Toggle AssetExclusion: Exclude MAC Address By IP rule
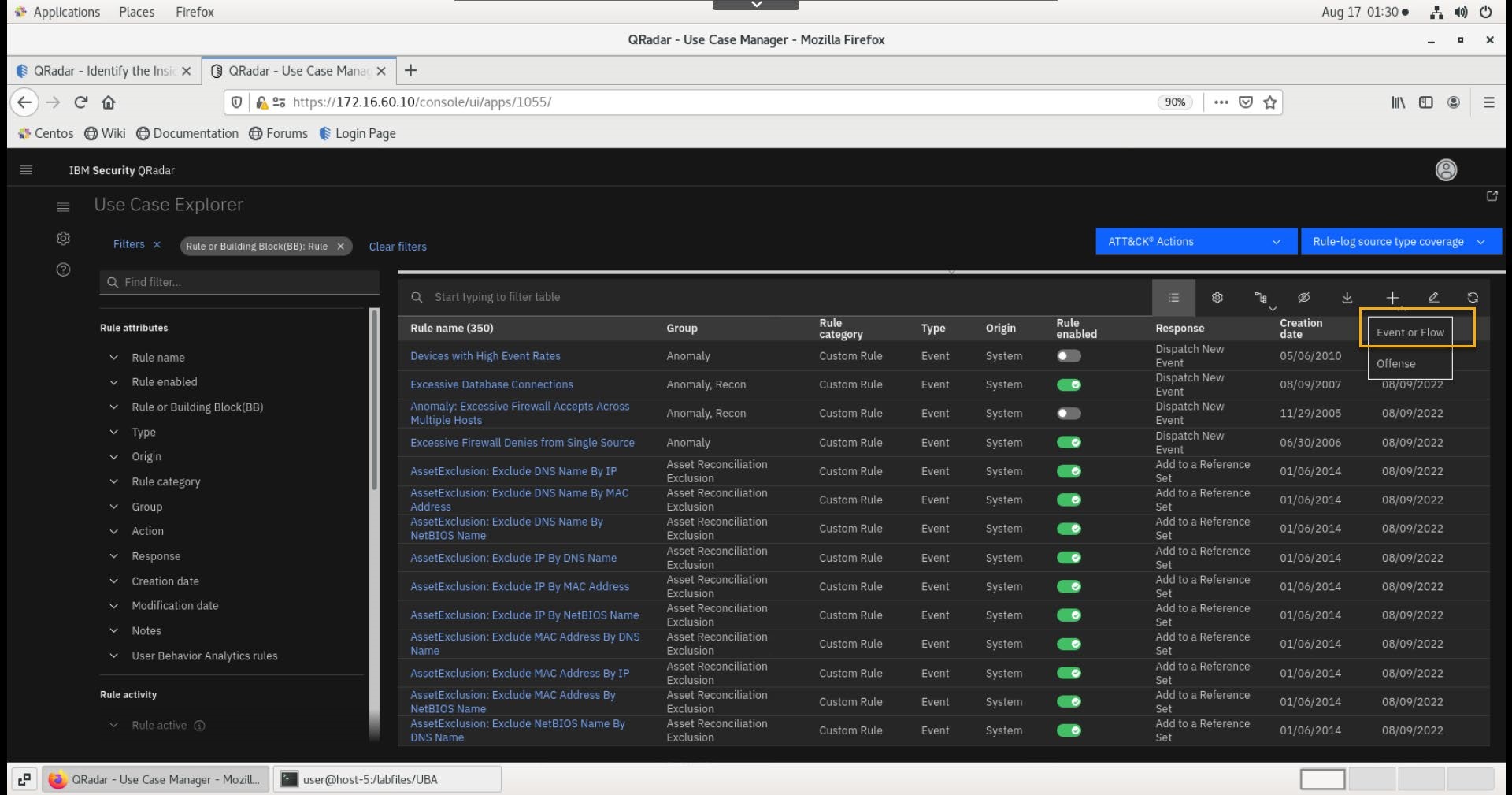Viewport: 1512px width, 795px height. coord(1069,674)
